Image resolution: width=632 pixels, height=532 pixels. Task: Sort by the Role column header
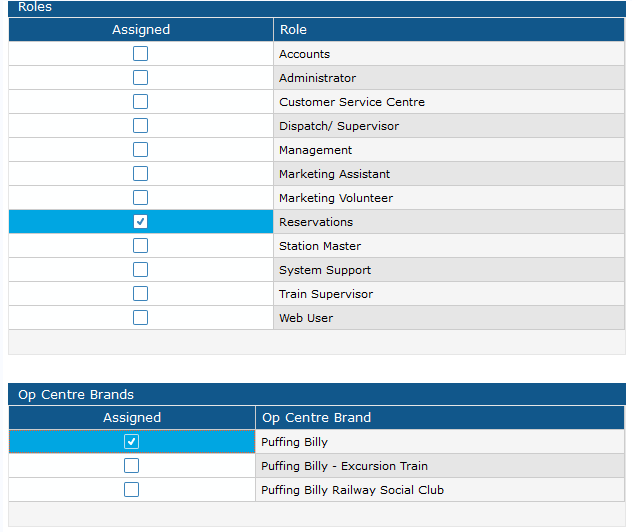[x=449, y=29]
